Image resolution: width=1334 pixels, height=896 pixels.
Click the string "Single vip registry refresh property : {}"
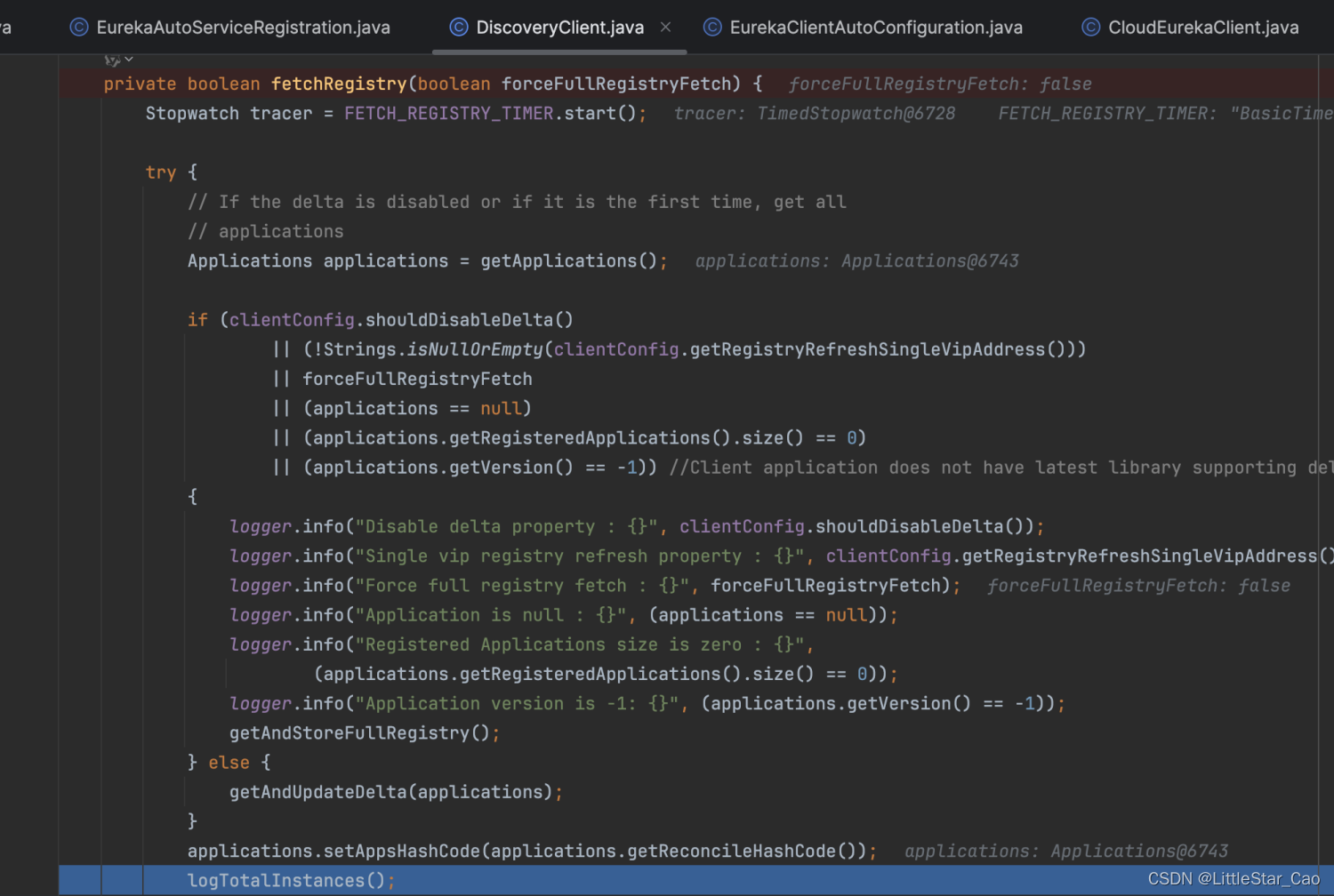580,556
